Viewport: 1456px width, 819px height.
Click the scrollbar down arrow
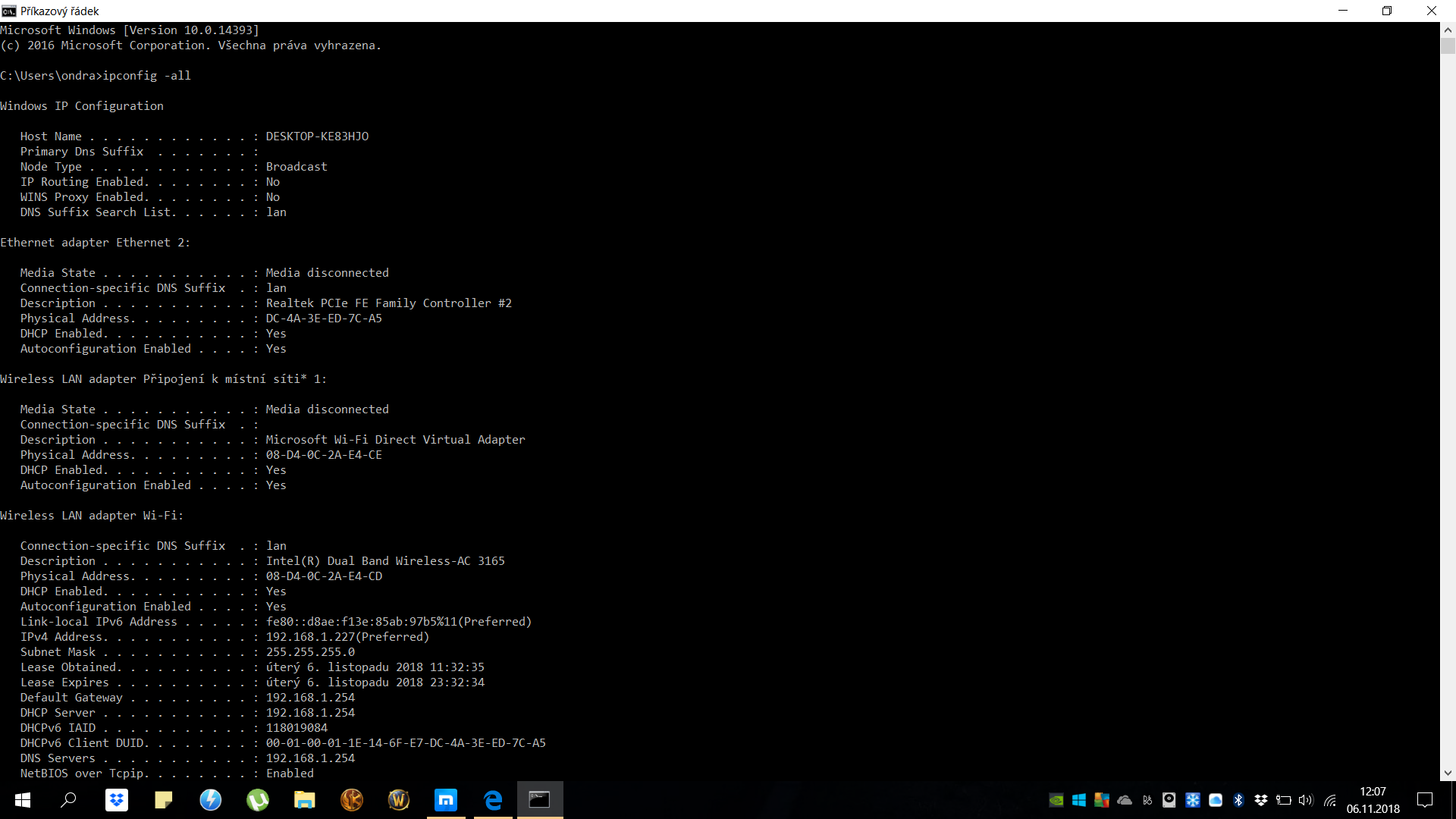(x=1448, y=773)
